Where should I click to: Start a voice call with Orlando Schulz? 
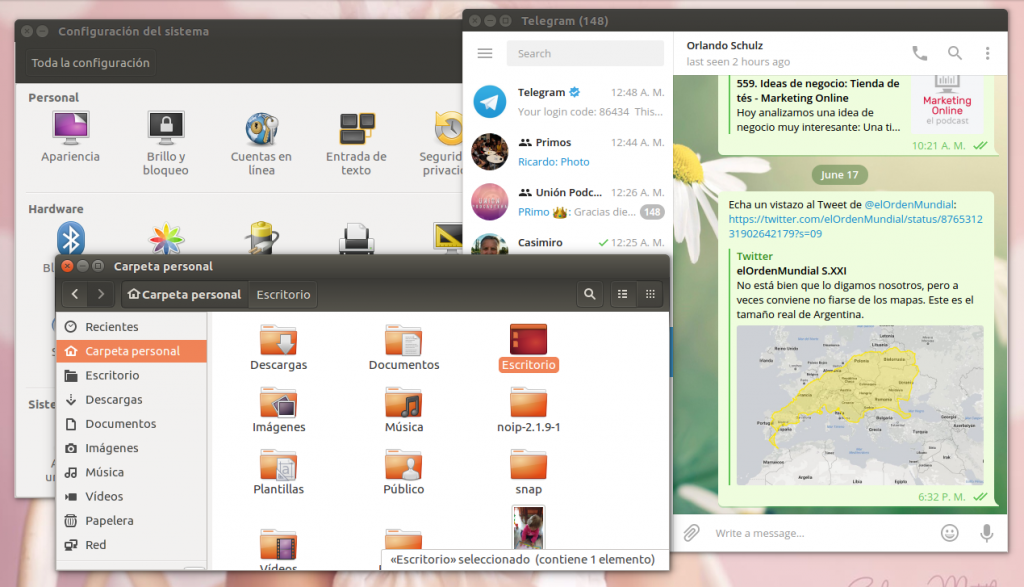920,54
